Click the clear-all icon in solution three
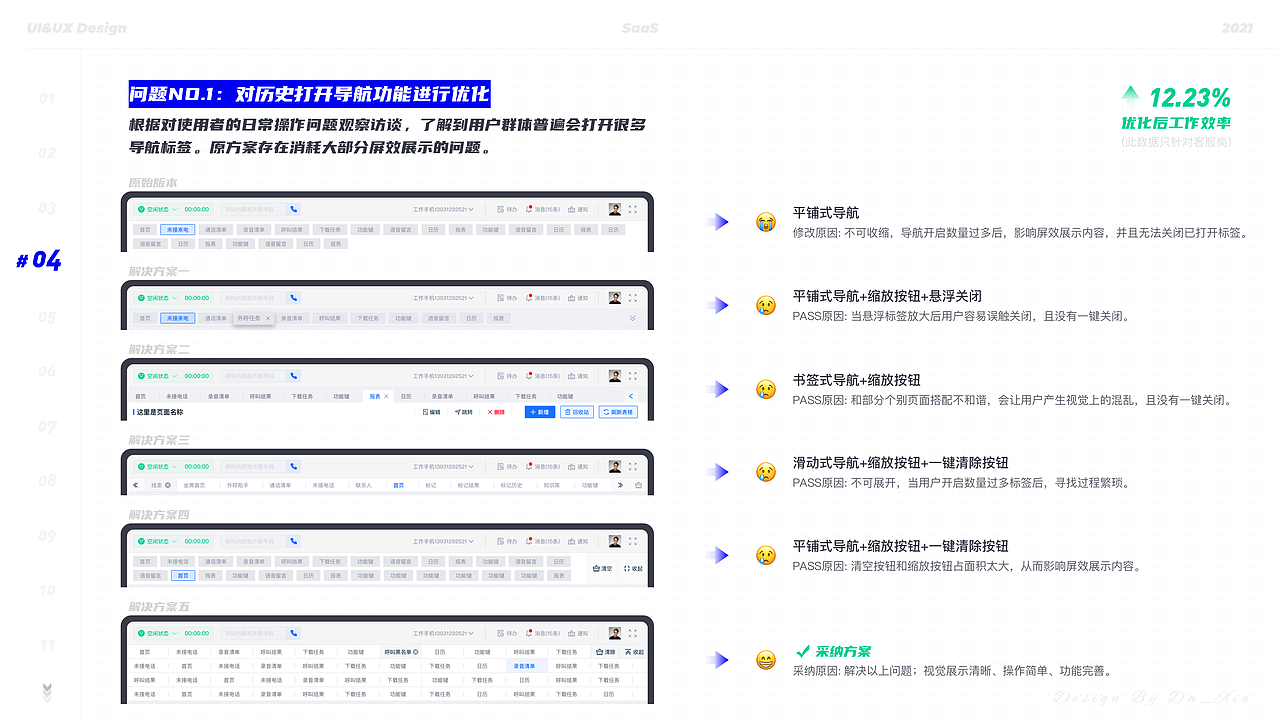1280x720 pixels. pyautogui.click(x=637, y=485)
